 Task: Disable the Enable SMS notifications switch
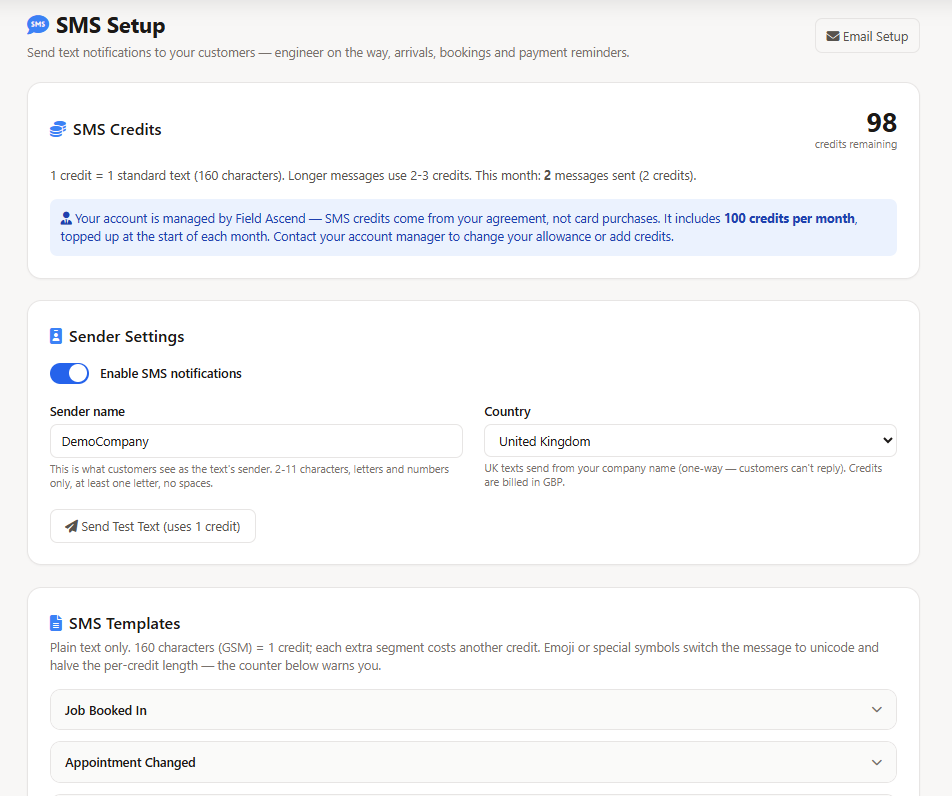[x=69, y=373]
